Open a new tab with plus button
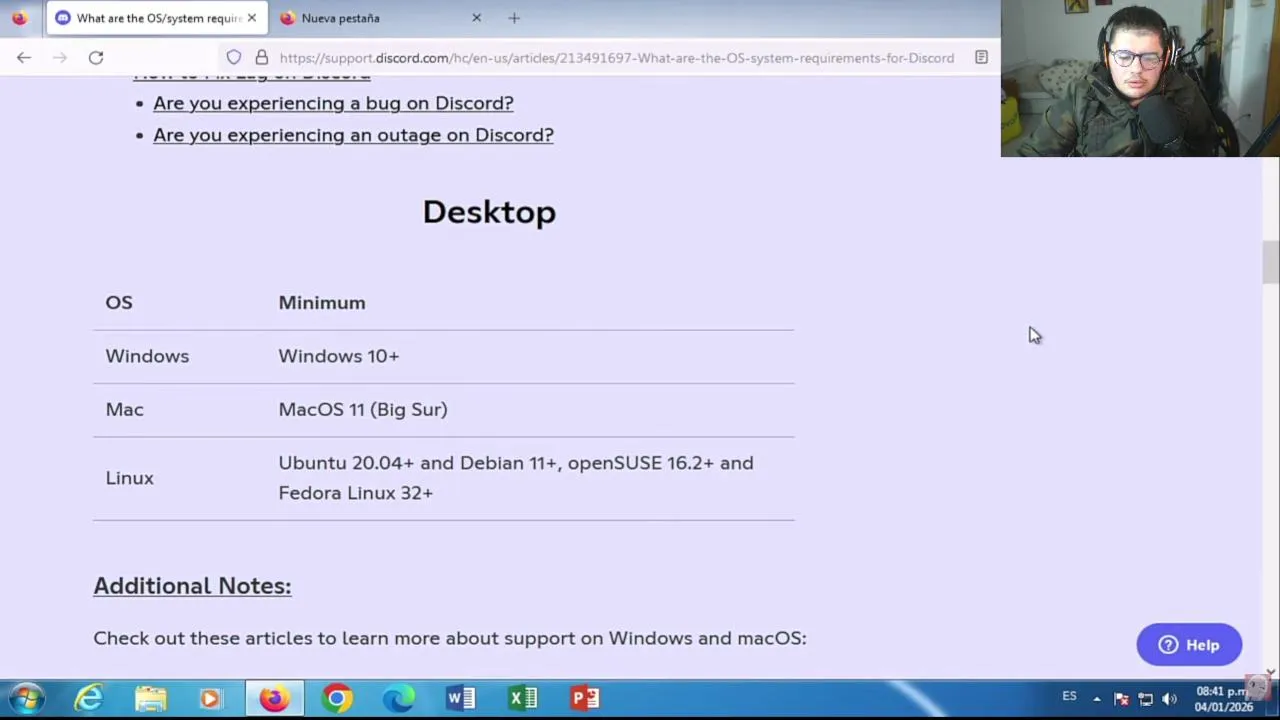The height and width of the screenshot is (720, 1280). (514, 18)
